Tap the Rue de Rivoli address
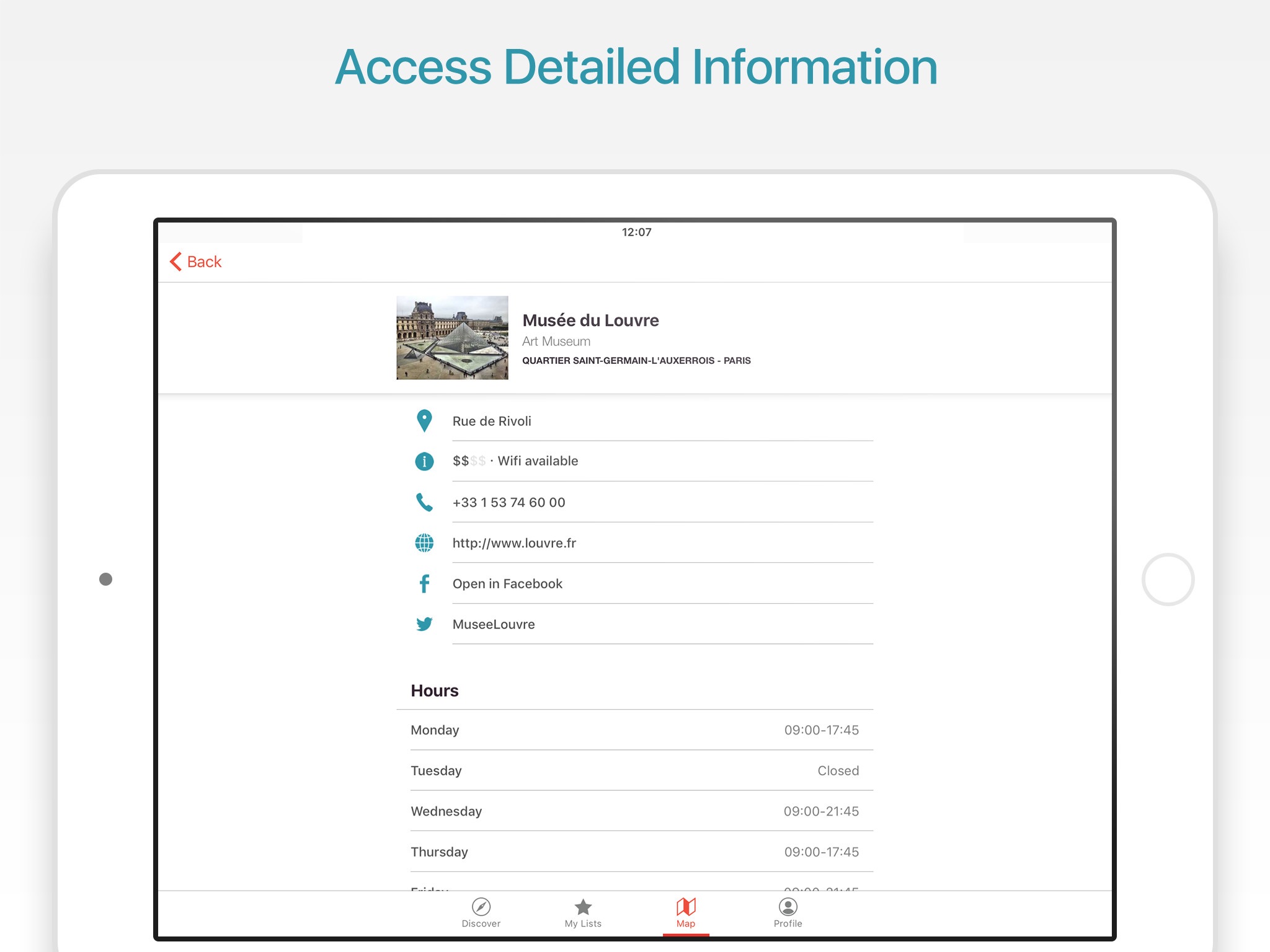 click(492, 421)
